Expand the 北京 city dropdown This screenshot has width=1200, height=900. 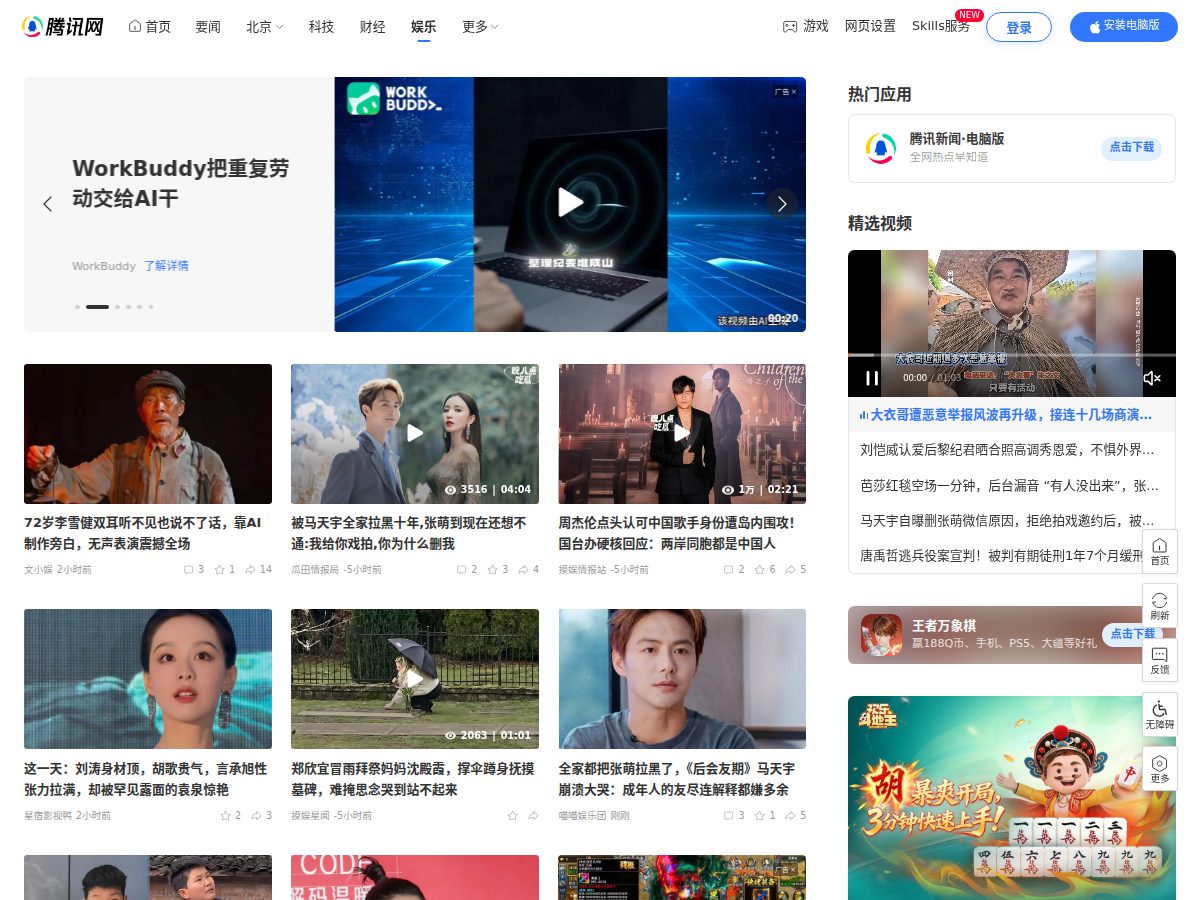265,27
